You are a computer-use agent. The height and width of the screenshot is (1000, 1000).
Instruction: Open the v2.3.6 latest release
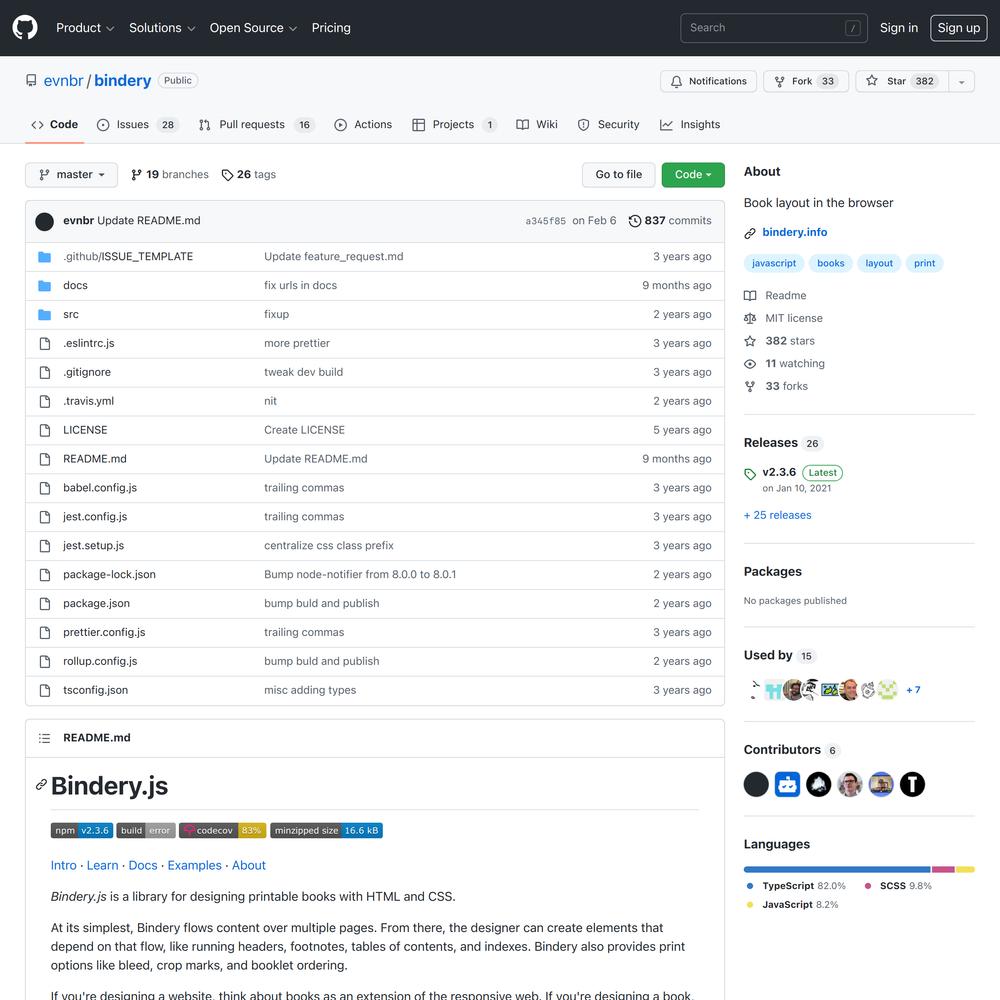[779, 473]
